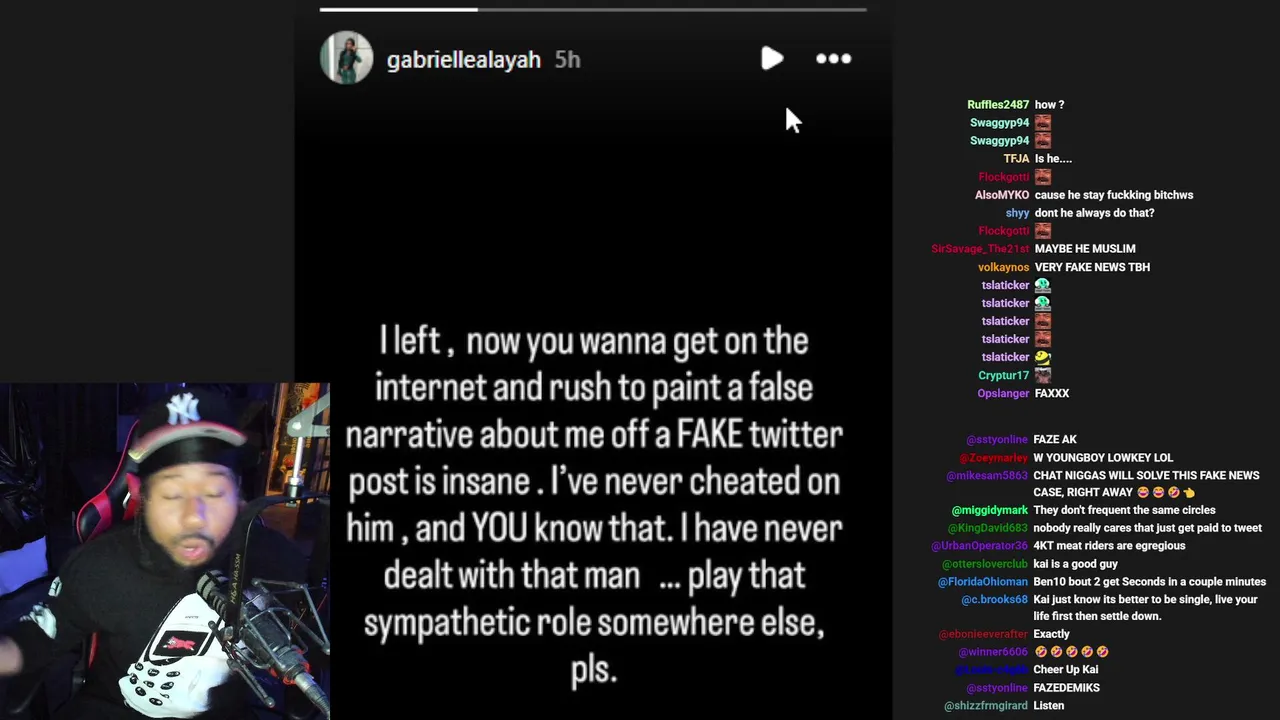
Task: Open the Opslanger chat user
Action: click(x=1003, y=393)
